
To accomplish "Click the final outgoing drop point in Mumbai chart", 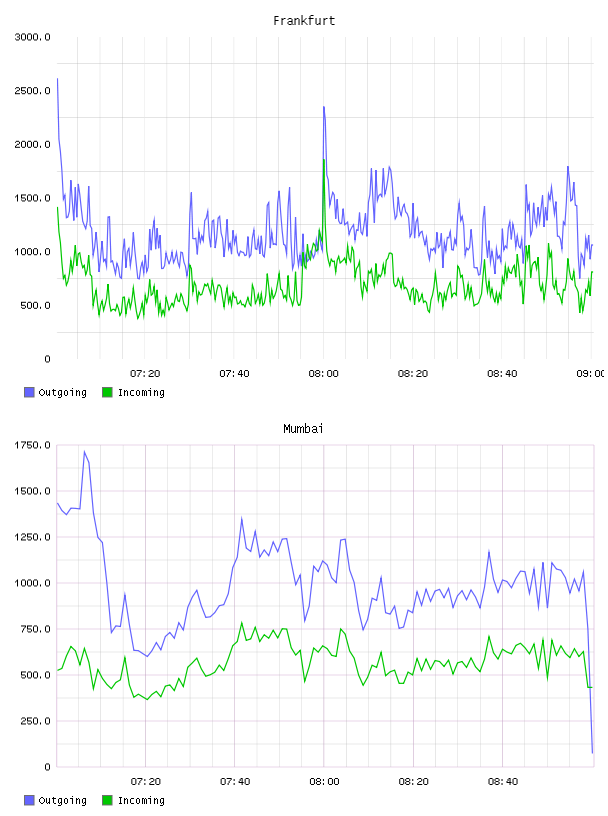I will [592, 753].
